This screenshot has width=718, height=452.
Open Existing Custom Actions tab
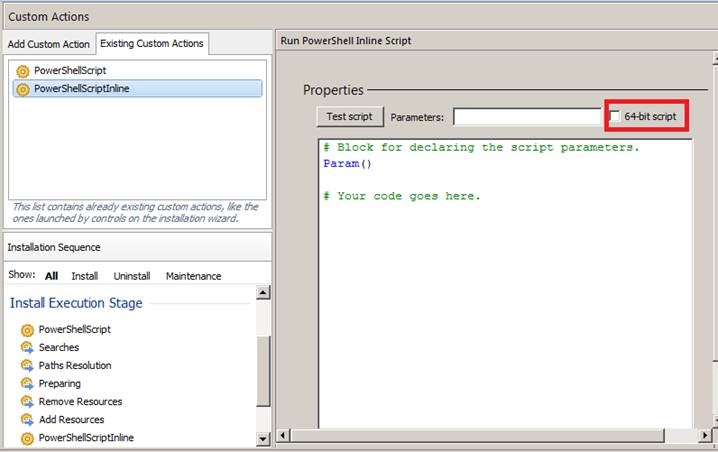pyautogui.click(x=152, y=43)
